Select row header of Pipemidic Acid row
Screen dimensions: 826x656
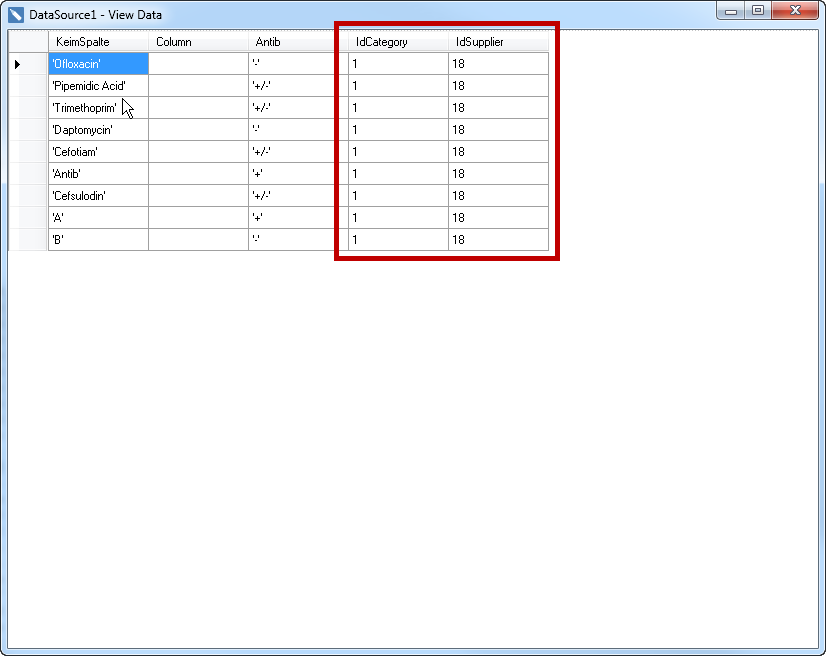pyautogui.click(x=28, y=86)
